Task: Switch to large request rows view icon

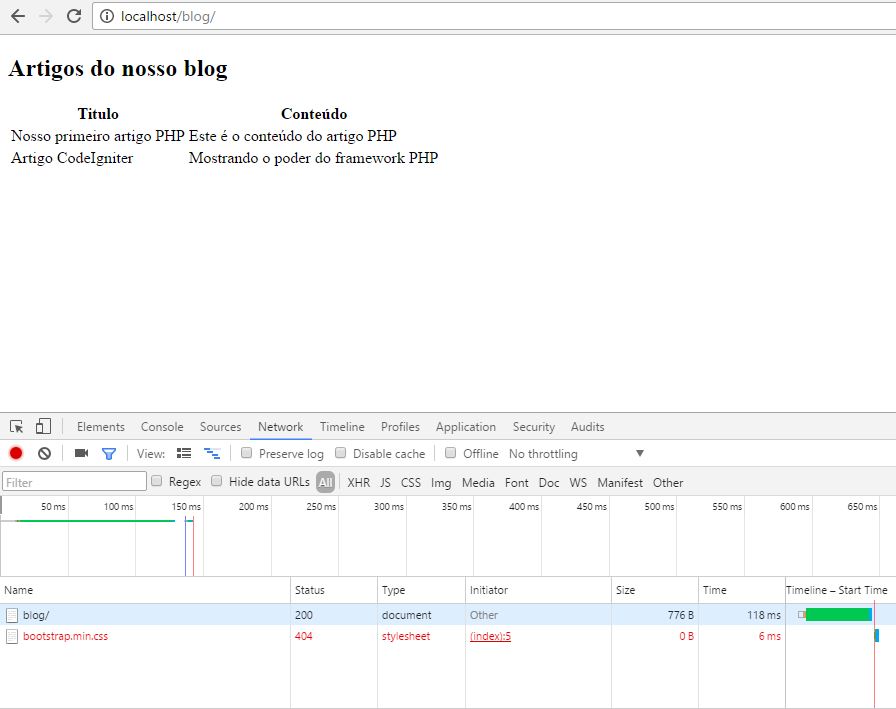Action: pyautogui.click(x=184, y=452)
